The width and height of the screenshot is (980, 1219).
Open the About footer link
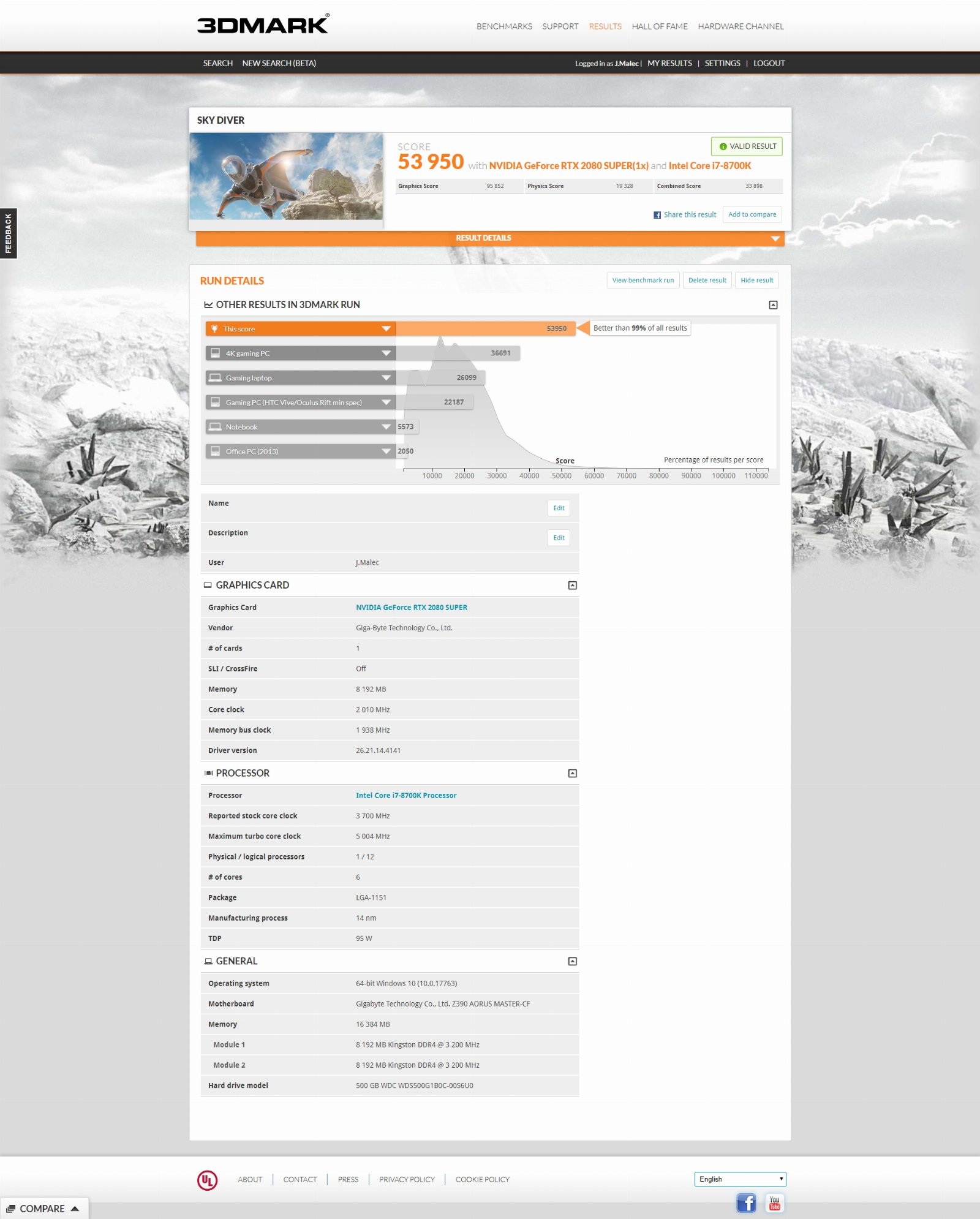click(x=250, y=1180)
